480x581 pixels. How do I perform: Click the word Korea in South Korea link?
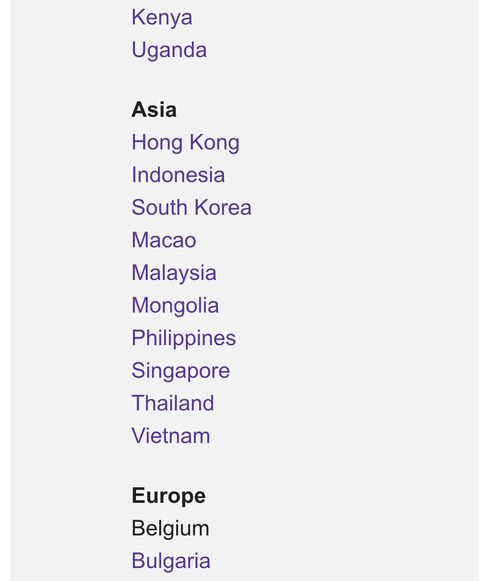click(x=223, y=208)
